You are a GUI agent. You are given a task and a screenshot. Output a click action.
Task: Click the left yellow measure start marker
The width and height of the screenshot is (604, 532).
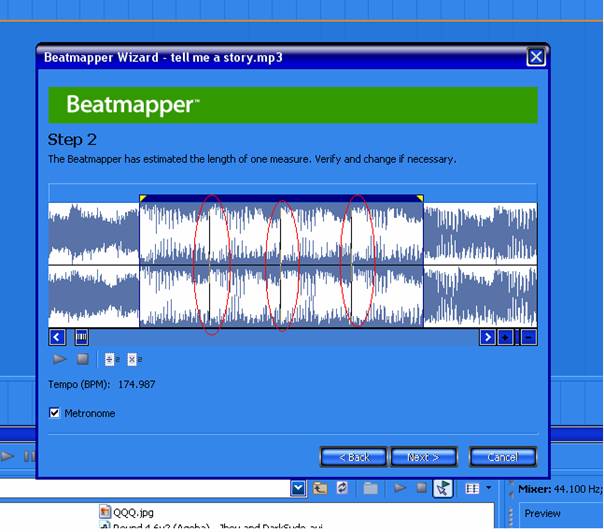click(x=143, y=199)
